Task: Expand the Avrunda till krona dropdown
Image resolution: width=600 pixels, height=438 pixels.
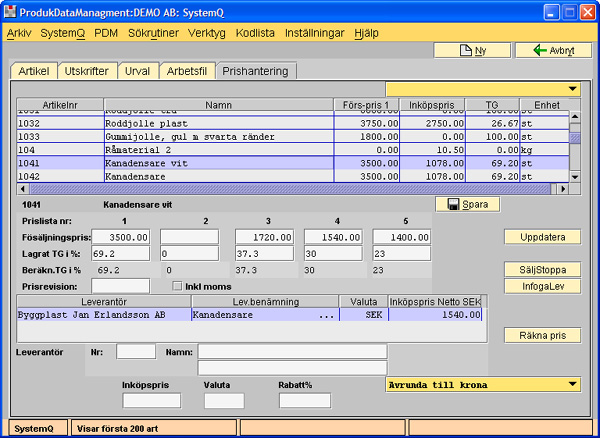Action: [572, 383]
